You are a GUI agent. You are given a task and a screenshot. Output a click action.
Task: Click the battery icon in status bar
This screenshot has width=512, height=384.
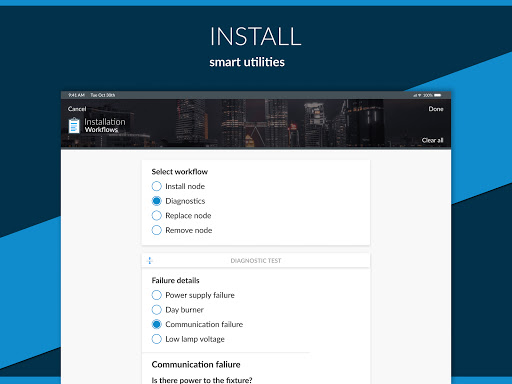(438, 95)
